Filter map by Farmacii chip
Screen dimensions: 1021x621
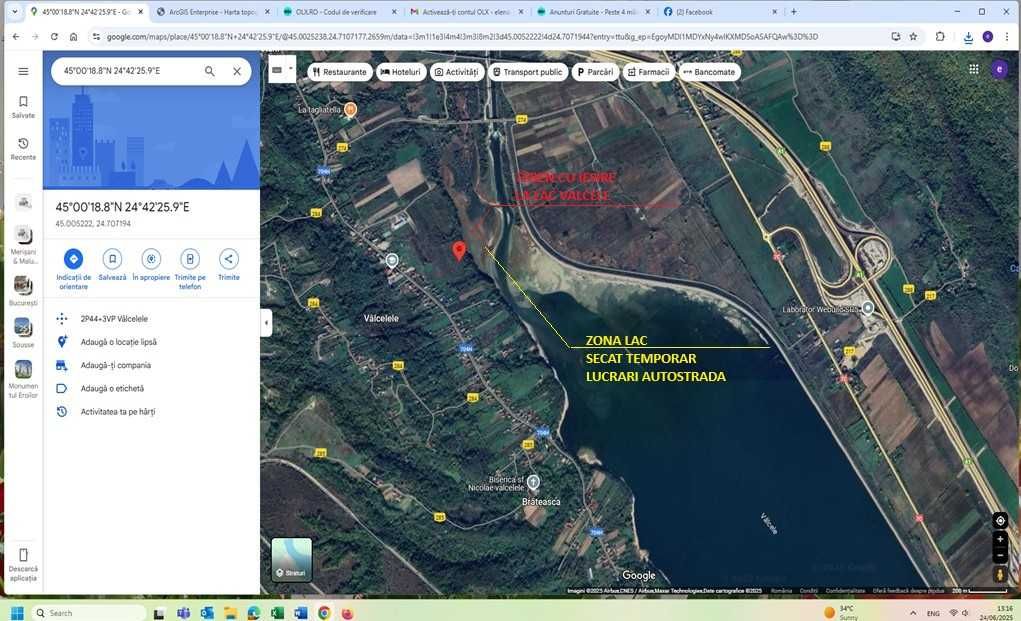[x=649, y=72]
